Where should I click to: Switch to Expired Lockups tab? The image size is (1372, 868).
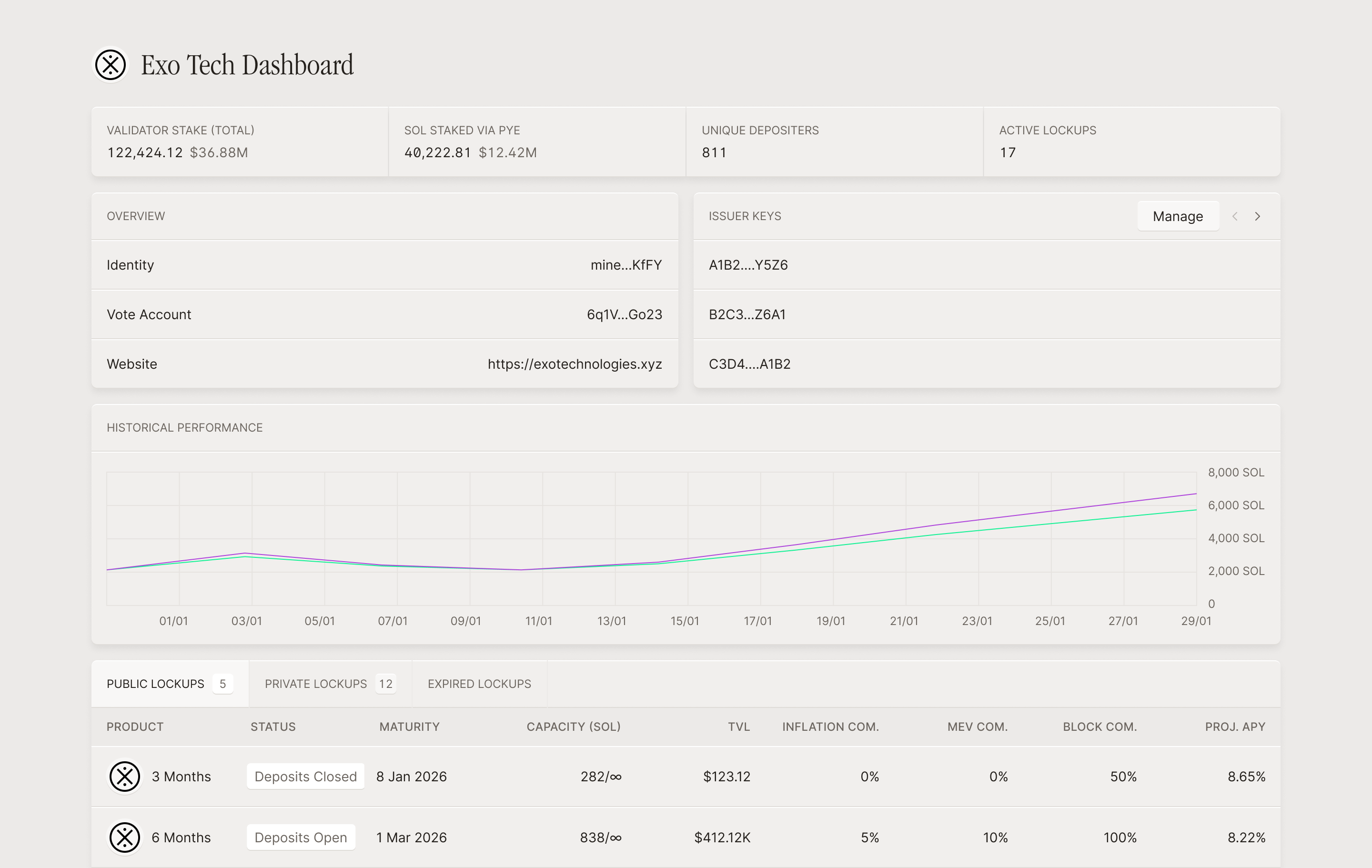[479, 683]
